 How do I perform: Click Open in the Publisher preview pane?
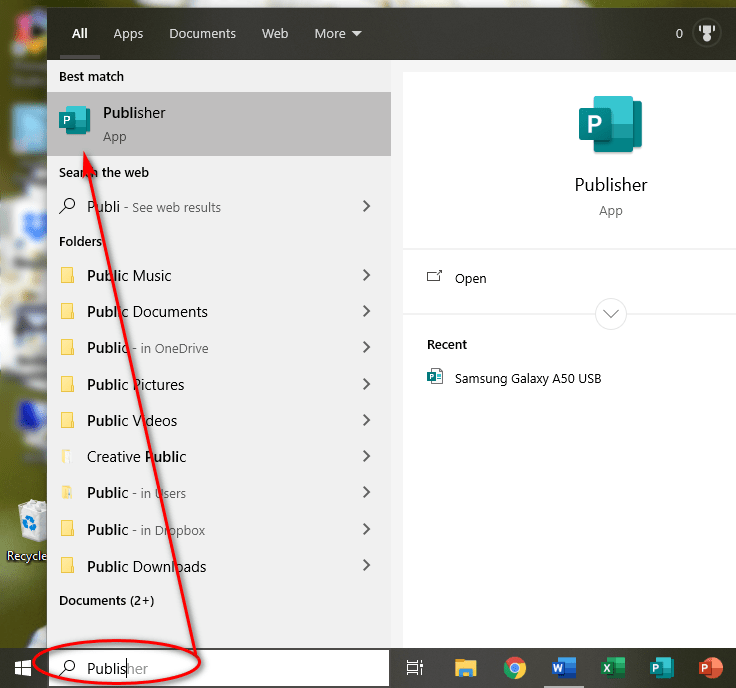click(x=470, y=278)
